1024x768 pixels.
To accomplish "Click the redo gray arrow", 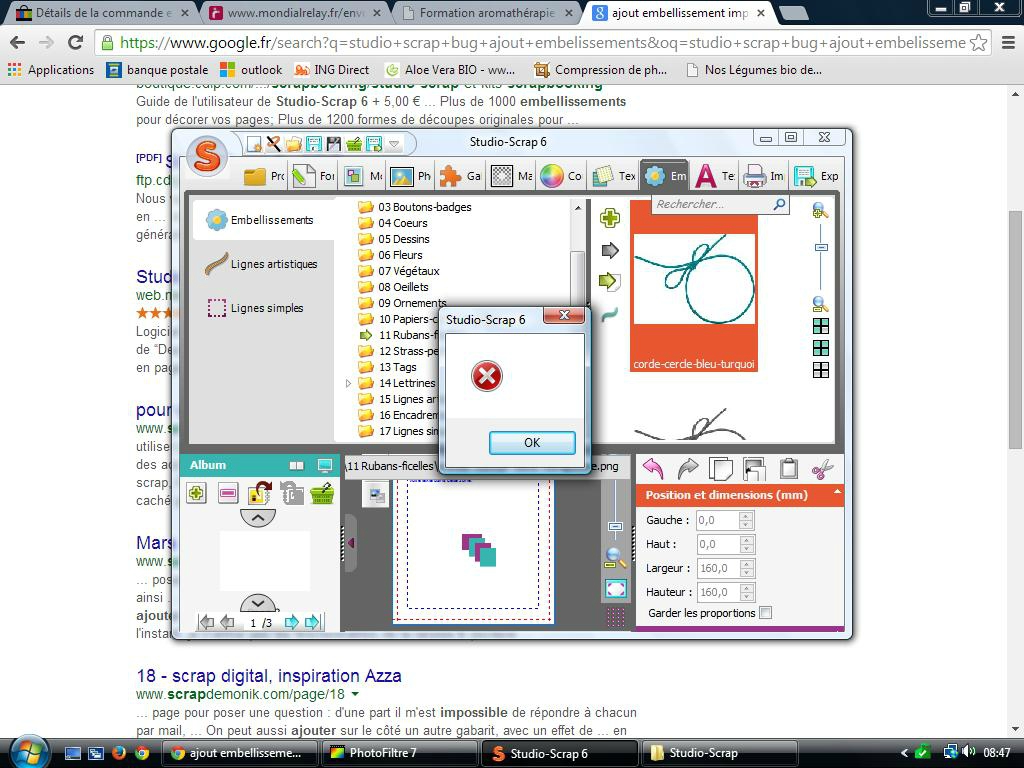I will (688, 469).
